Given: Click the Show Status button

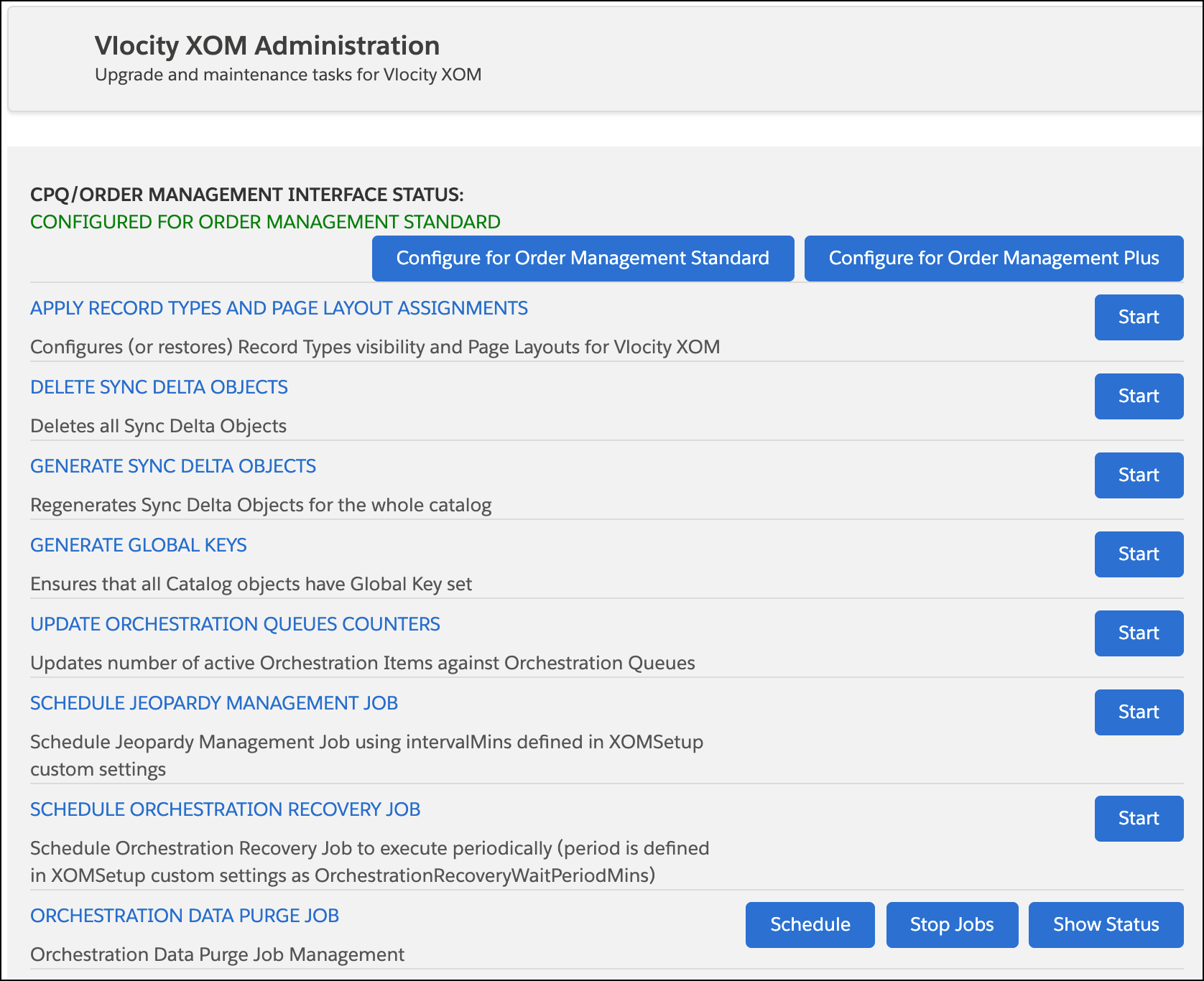Looking at the screenshot, I should click(1106, 925).
